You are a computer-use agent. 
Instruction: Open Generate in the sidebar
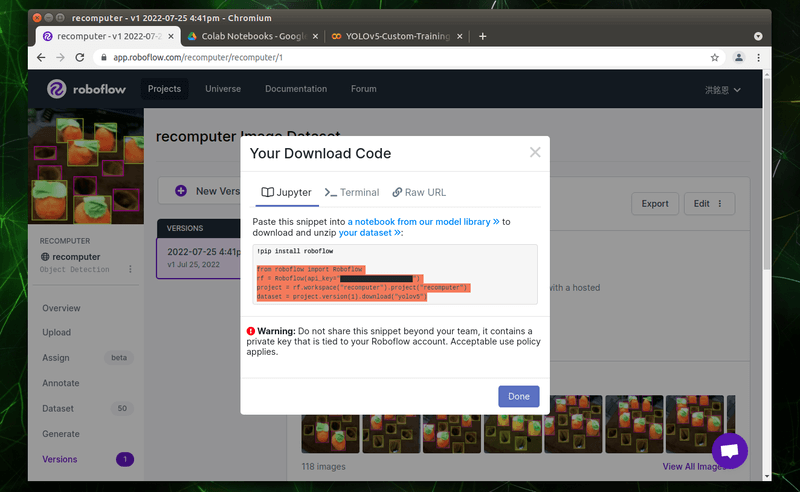[x=61, y=434]
